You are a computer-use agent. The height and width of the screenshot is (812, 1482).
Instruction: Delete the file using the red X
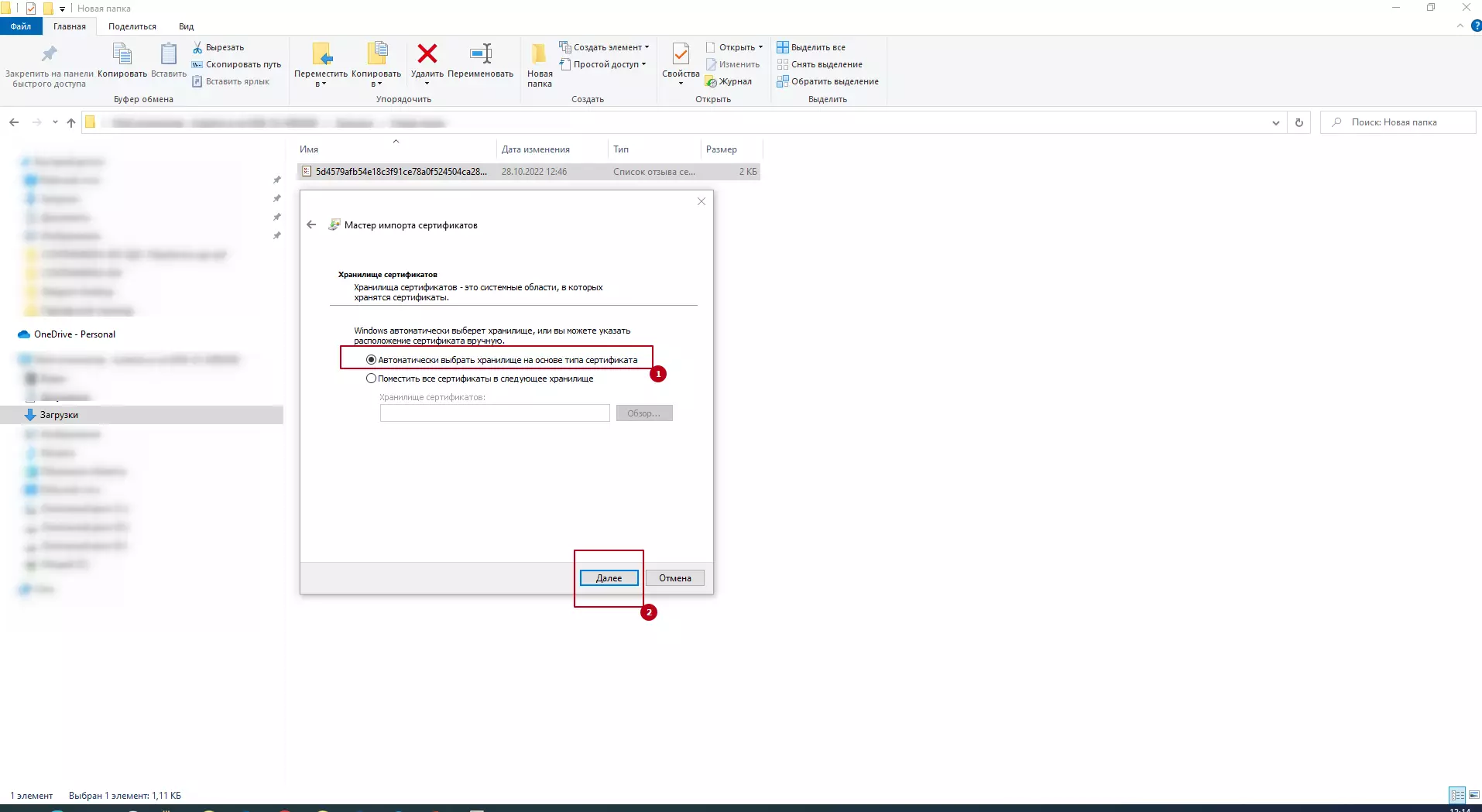click(x=427, y=53)
